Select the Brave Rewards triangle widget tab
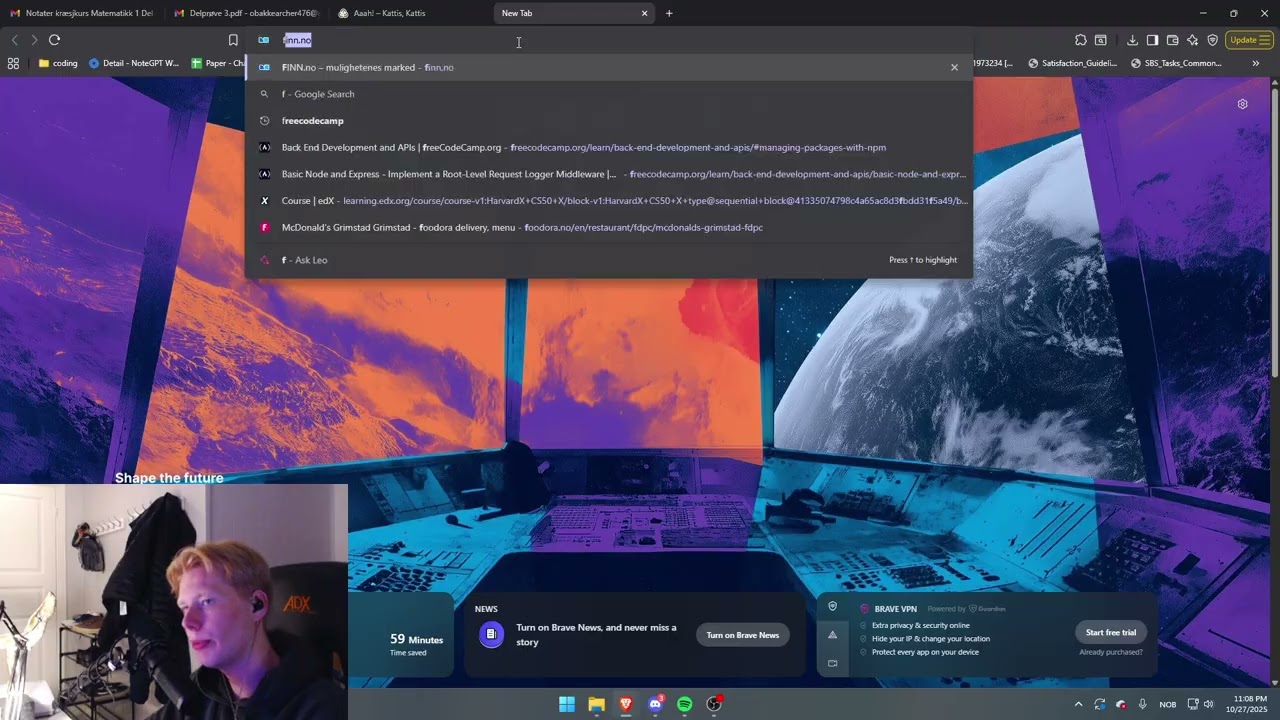This screenshot has width=1280, height=720. pyautogui.click(x=832, y=634)
